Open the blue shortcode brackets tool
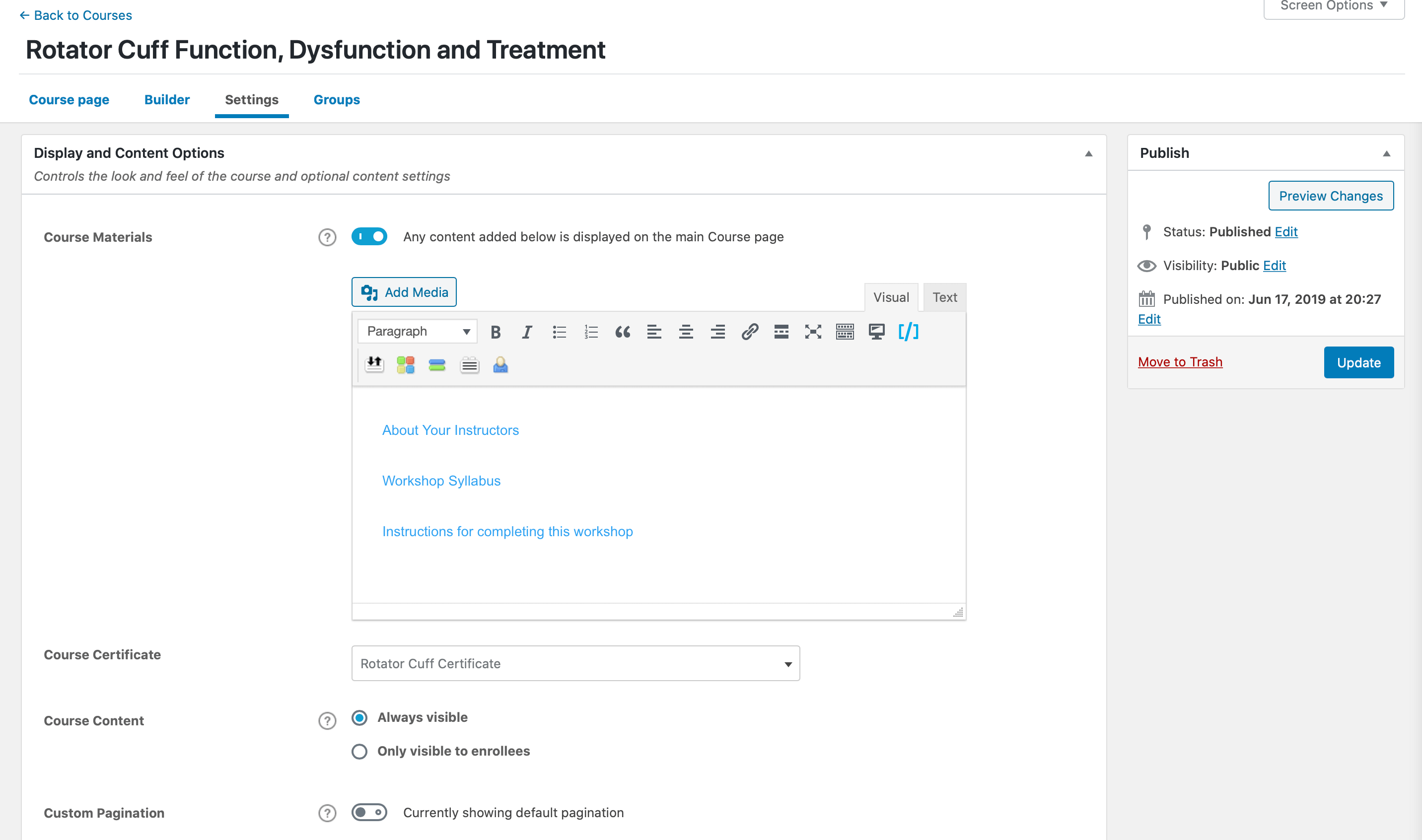The width and height of the screenshot is (1422, 840). 908,332
